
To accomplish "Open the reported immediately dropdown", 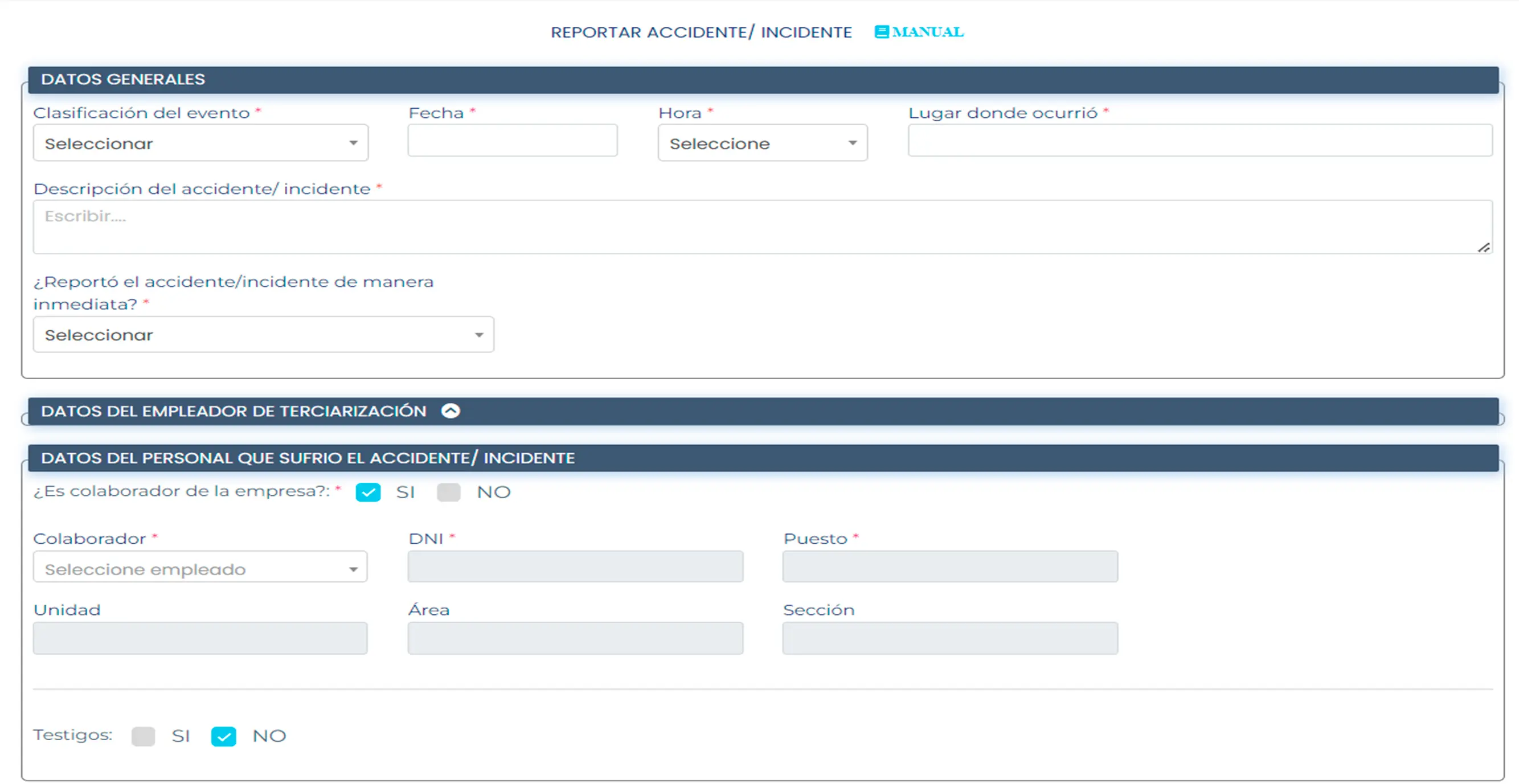I will point(264,334).
